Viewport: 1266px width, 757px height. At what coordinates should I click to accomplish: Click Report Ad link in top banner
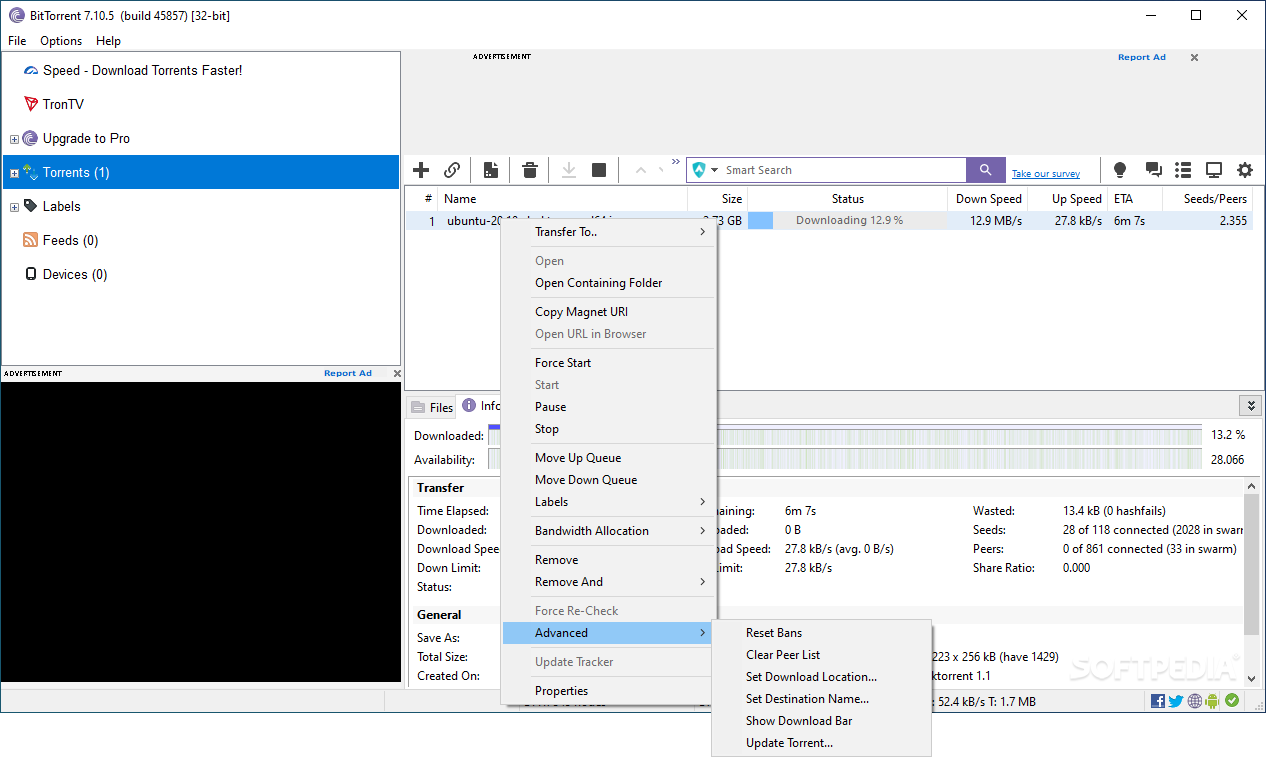[1141, 57]
